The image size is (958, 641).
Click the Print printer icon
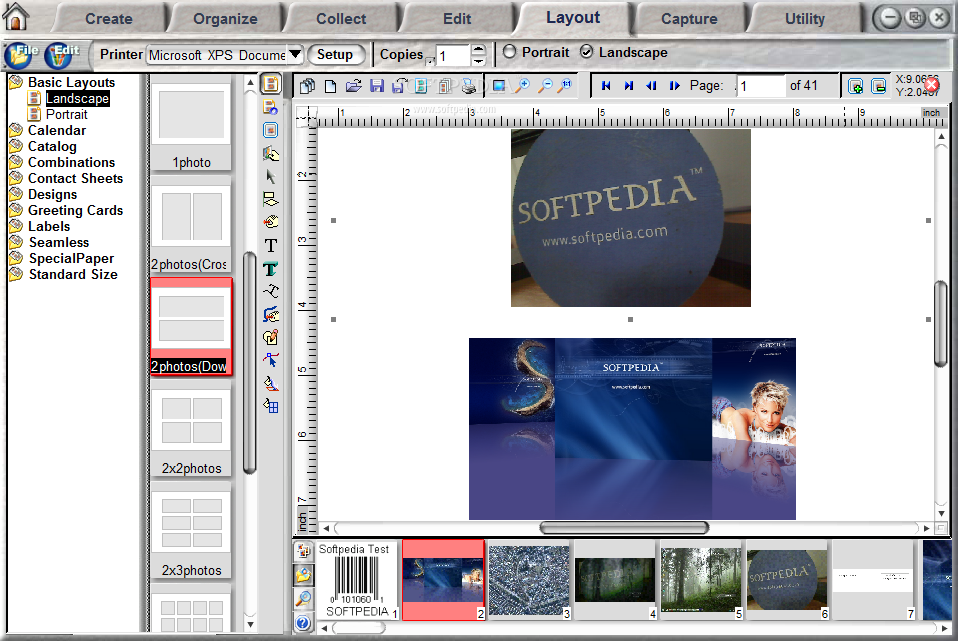click(469, 86)
